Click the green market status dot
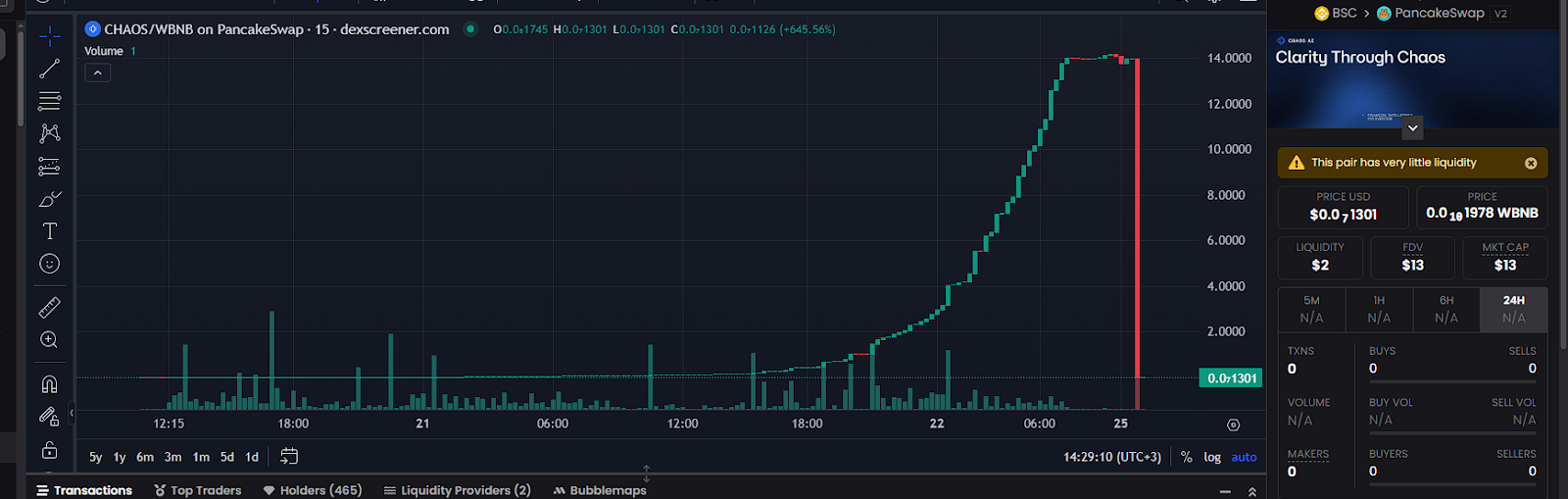The height and width of the screenshot is (499, 1568). (x=470, y=29)
